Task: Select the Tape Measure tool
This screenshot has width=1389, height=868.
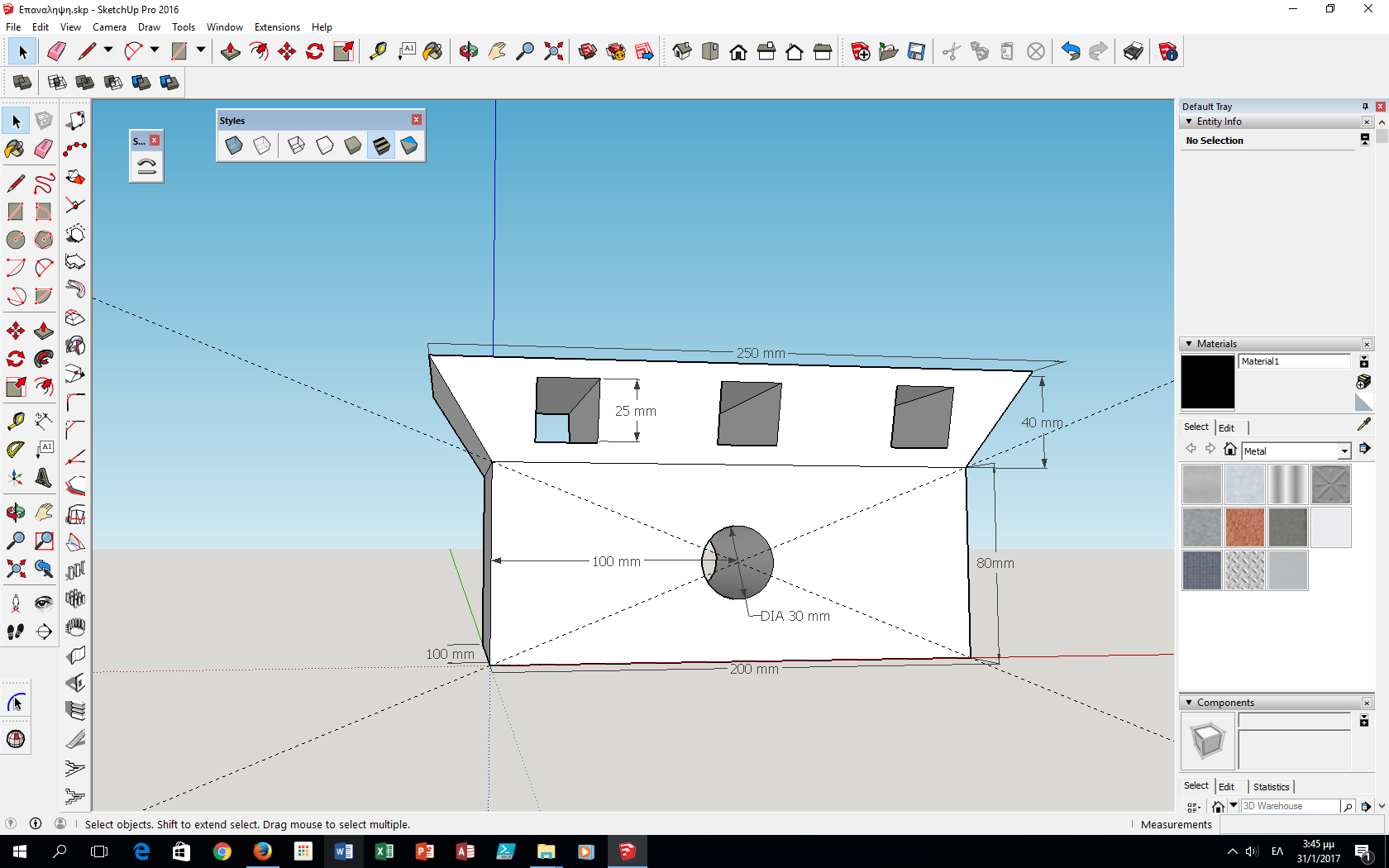Action: [378, 52]
